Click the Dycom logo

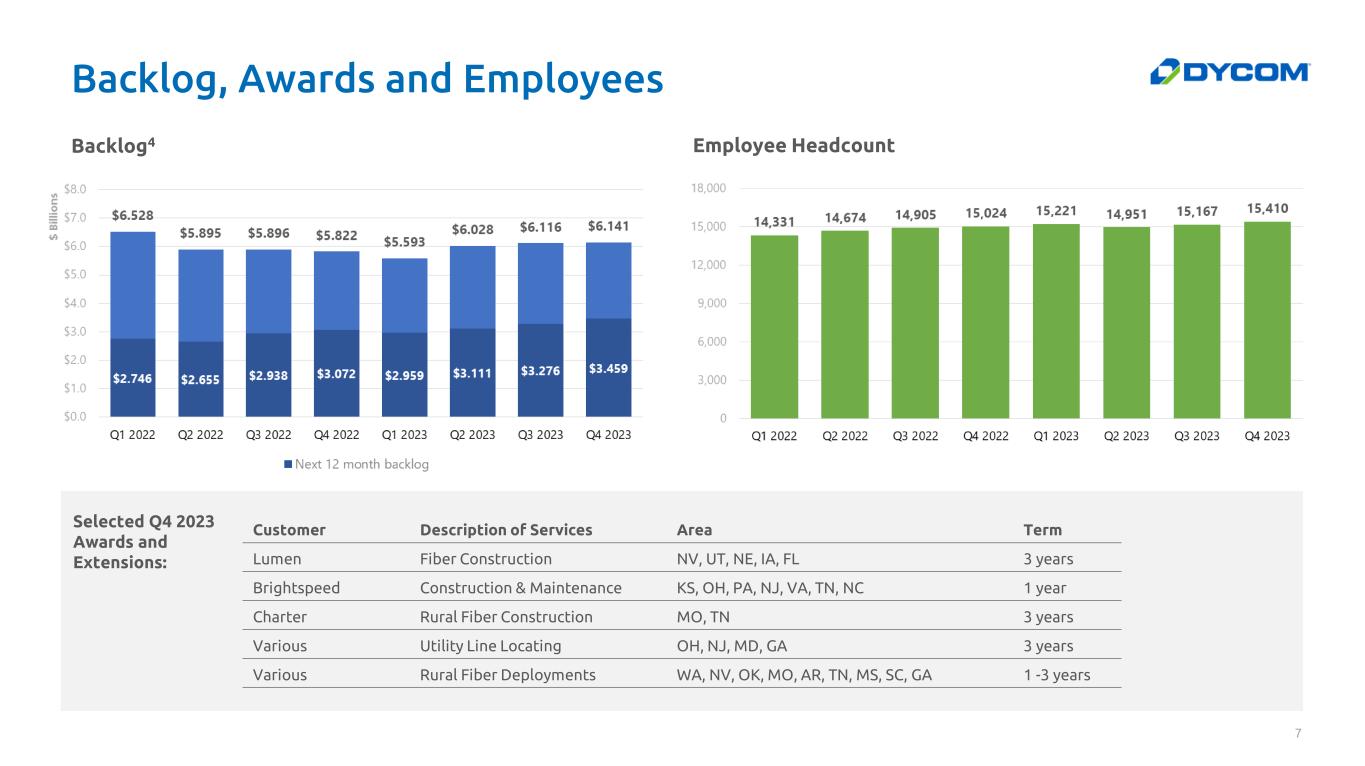coord(1229,71)
